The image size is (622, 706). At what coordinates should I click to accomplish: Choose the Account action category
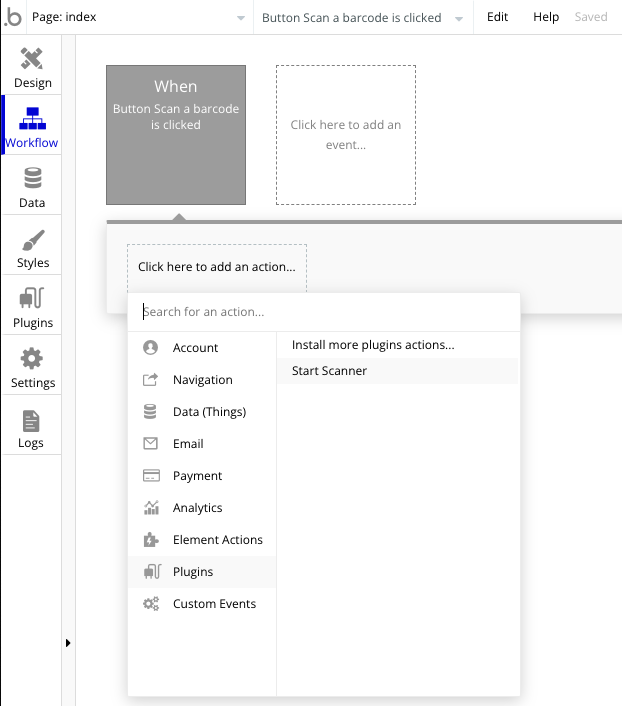coord(202,348)
